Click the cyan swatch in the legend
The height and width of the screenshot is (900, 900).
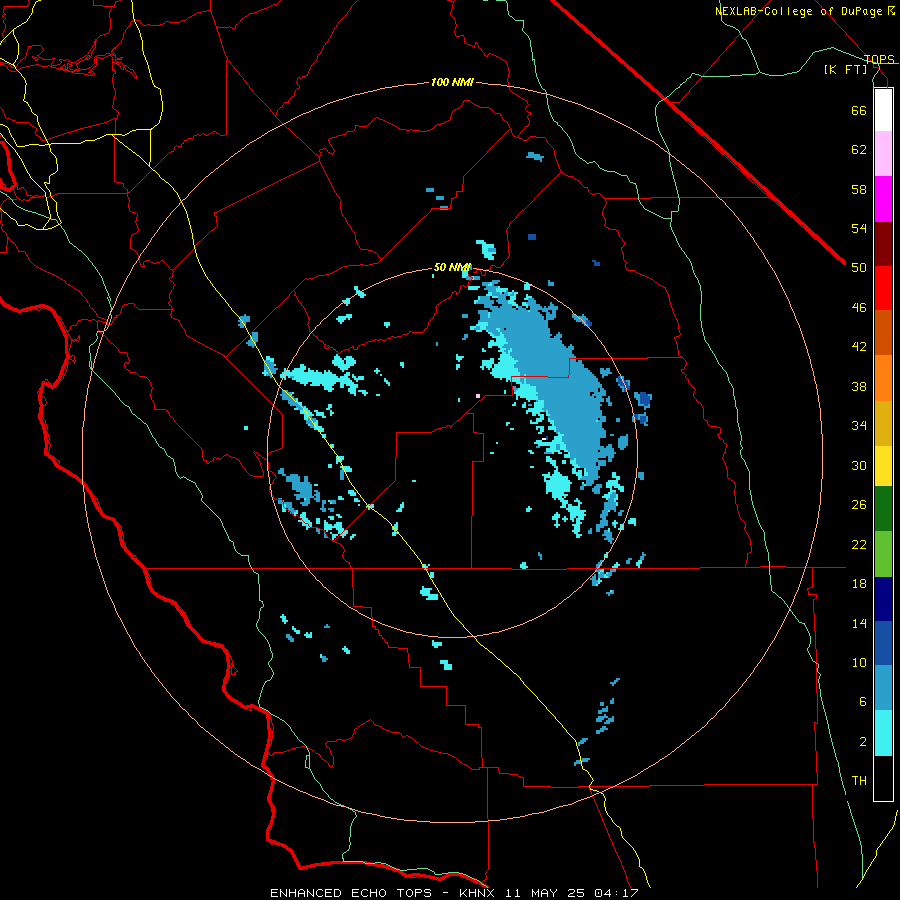pyautogui.click(x=883, y=733)
